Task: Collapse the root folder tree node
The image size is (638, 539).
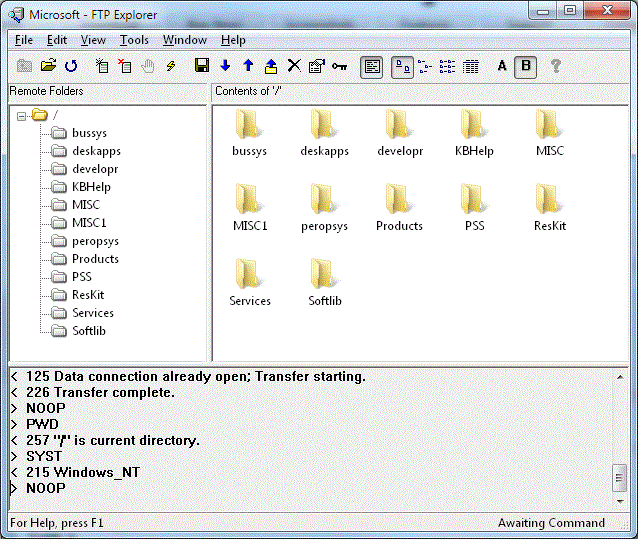Action: (21, 117)
